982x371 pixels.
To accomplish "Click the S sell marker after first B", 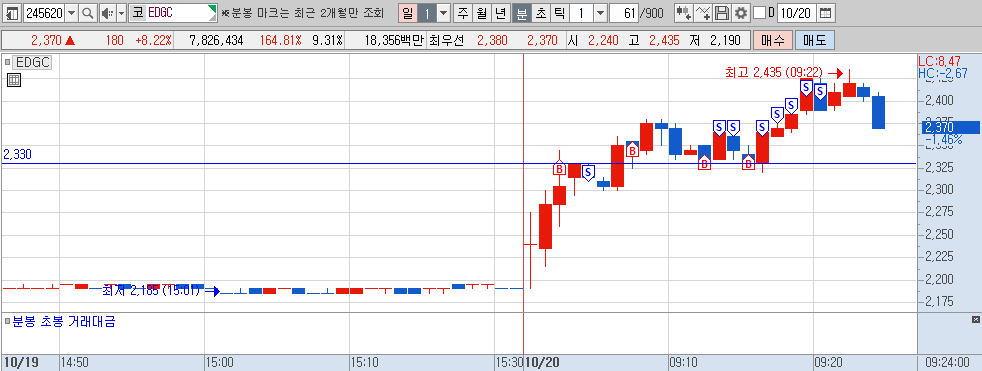I will [587, 172].
